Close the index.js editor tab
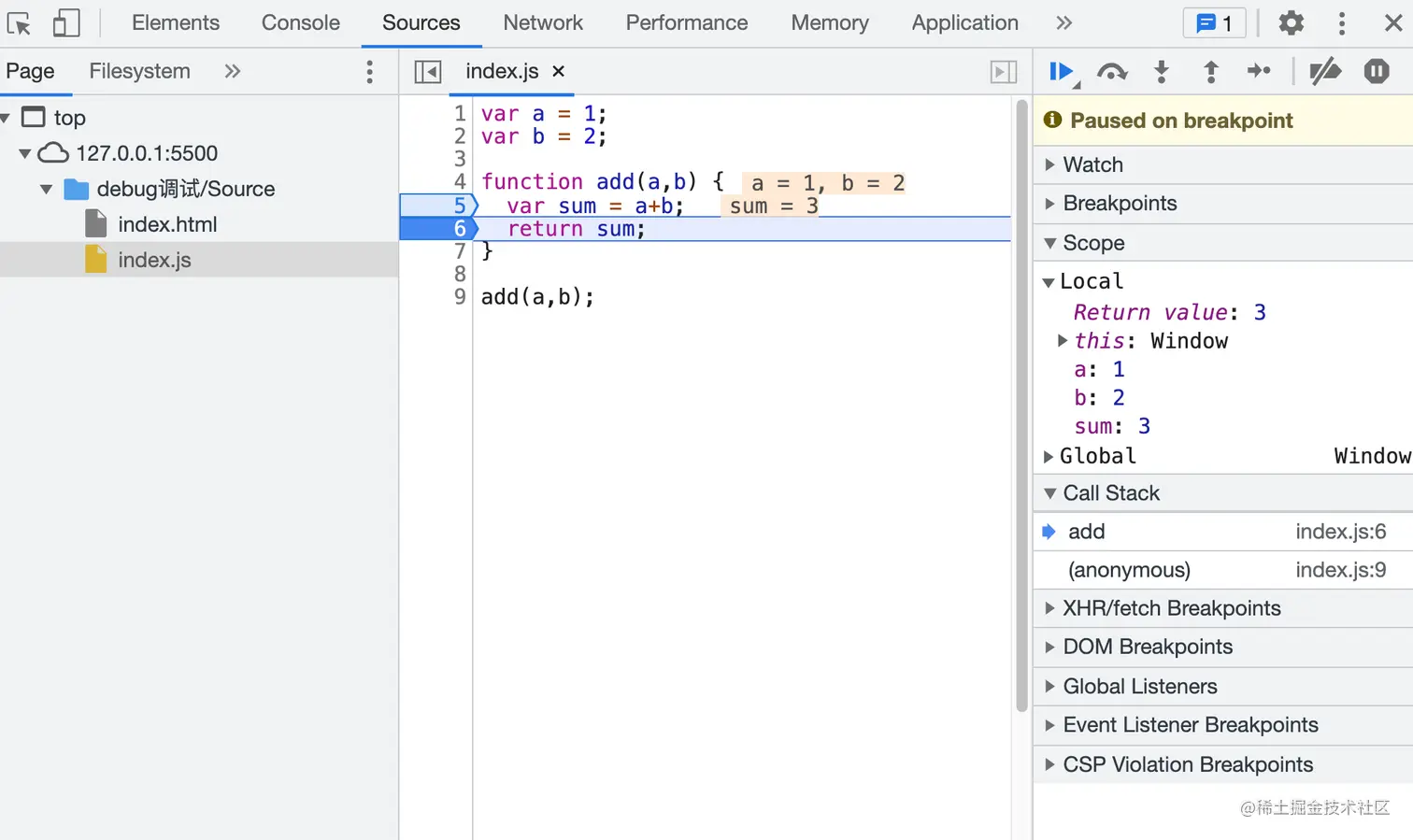Image resolution: width=1413 pixels, height=840 pixels. click(x=559, y=71)
